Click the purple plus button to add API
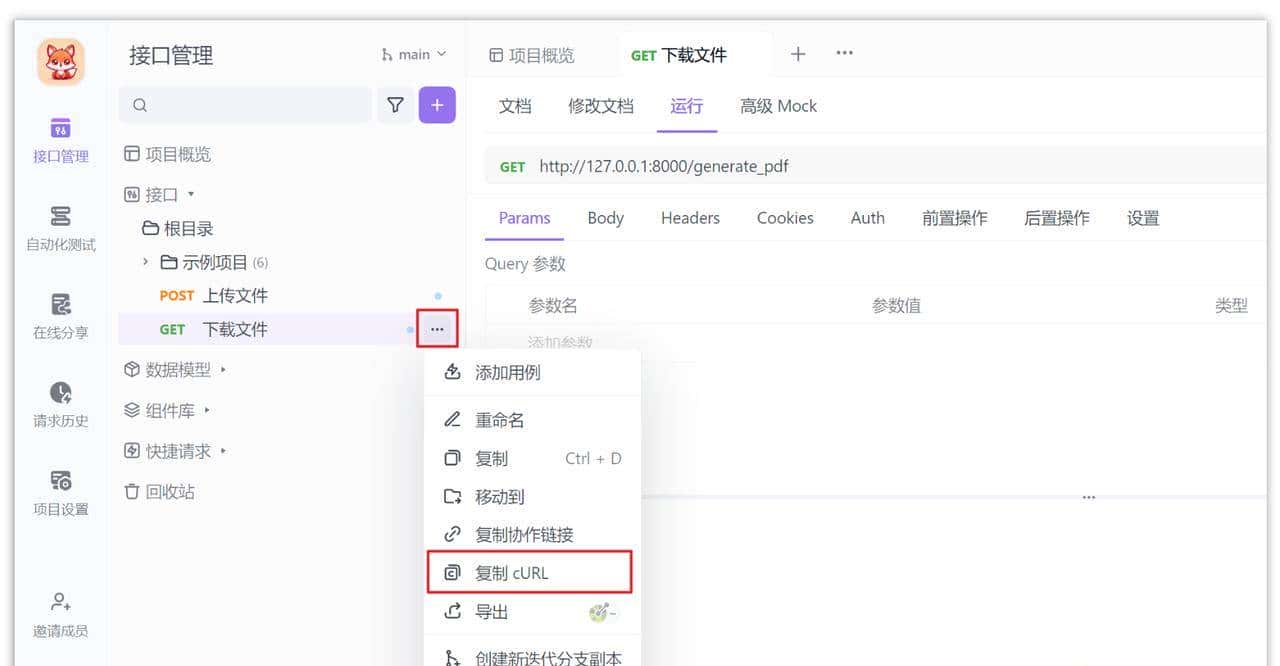This screenshot has width=1280, height=666. [437, 104]
